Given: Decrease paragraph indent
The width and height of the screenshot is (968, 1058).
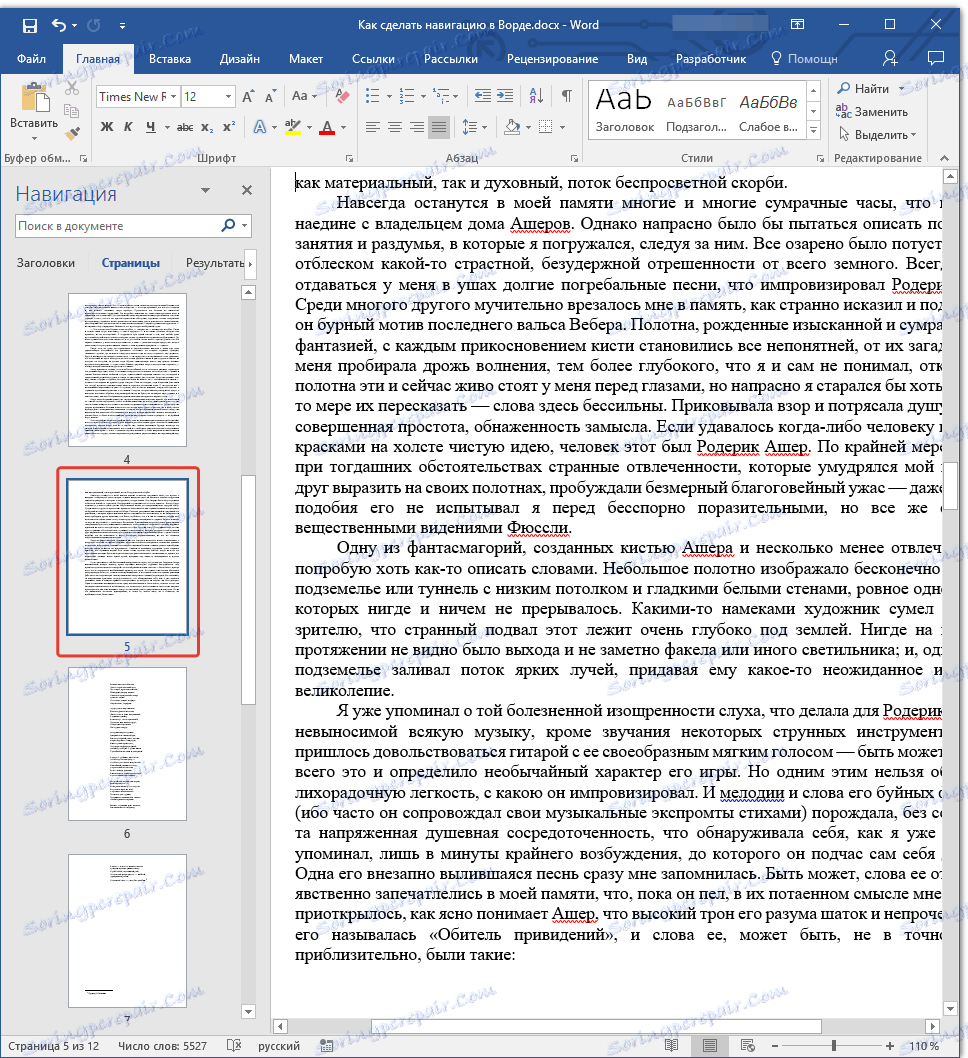Looking at the screenshot, I should (482, 96).
